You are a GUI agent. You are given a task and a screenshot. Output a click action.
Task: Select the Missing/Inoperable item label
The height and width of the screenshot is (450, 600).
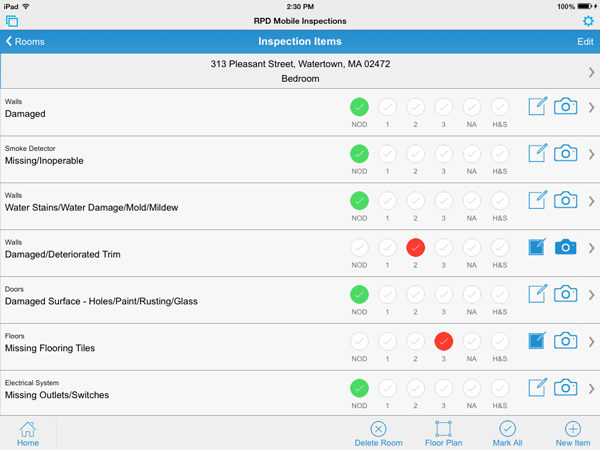click(x=44, y=161)
